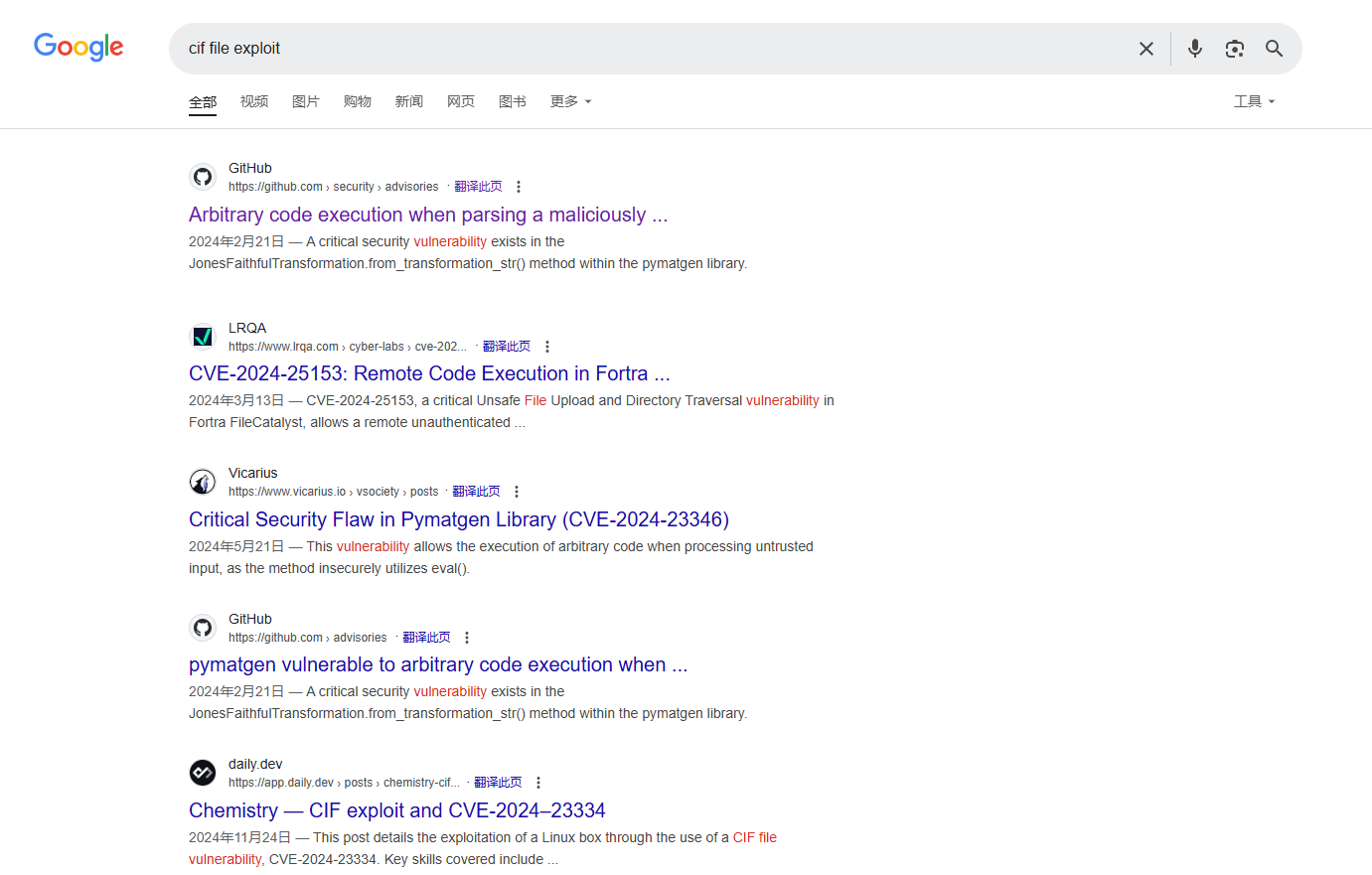Click the github.com security advisories URL
The width and height of the screenshot is (1372, 875).
pyautogui.click(x=333, y=187)
